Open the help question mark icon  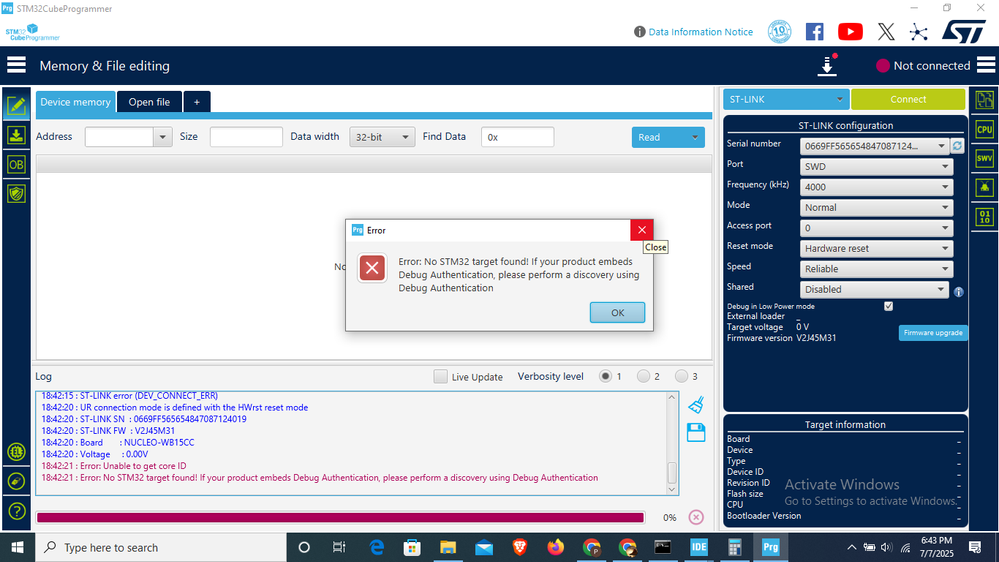tap(17, 511)
